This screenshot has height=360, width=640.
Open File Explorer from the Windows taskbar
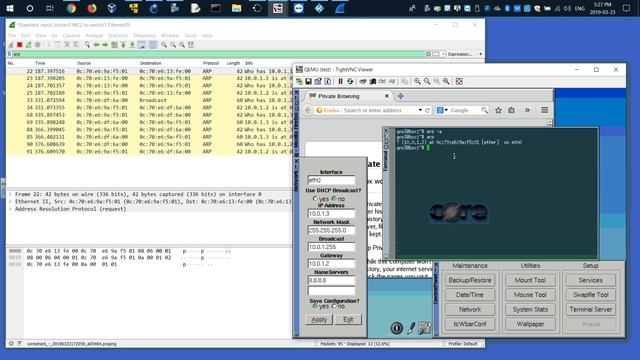[x=236, y=8]
